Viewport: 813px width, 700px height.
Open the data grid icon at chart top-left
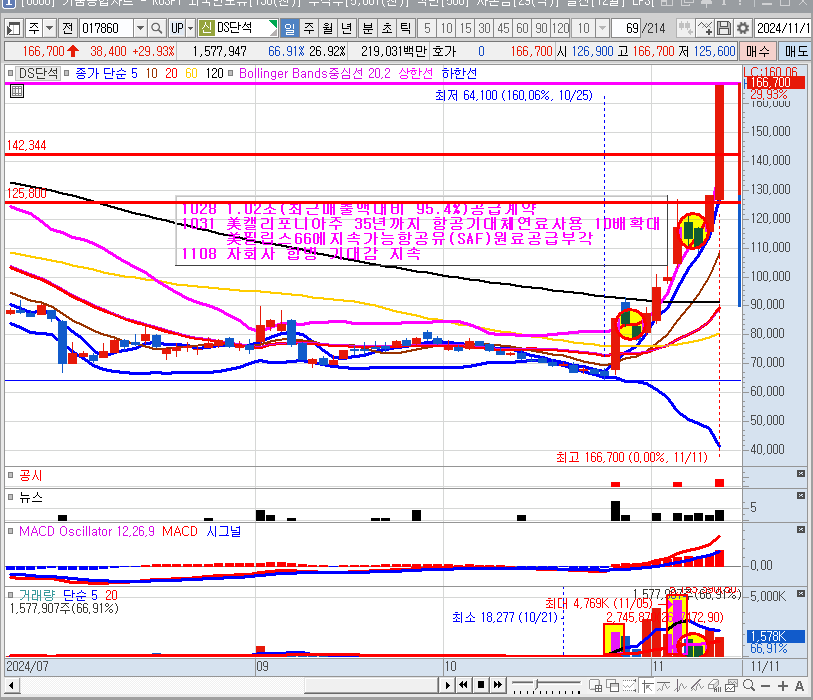(x=16, y=91)
